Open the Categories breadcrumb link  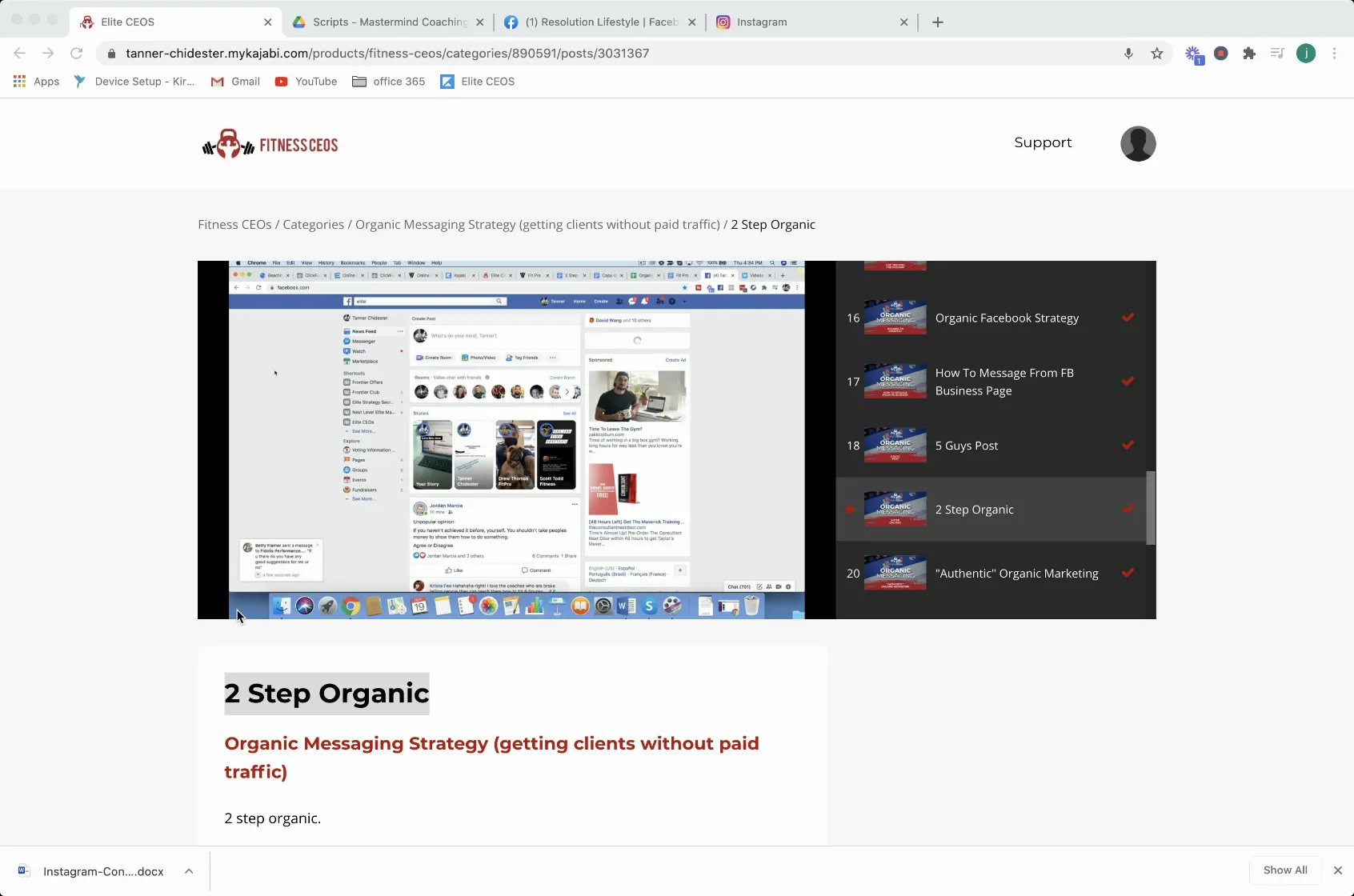tap(313, 225)
